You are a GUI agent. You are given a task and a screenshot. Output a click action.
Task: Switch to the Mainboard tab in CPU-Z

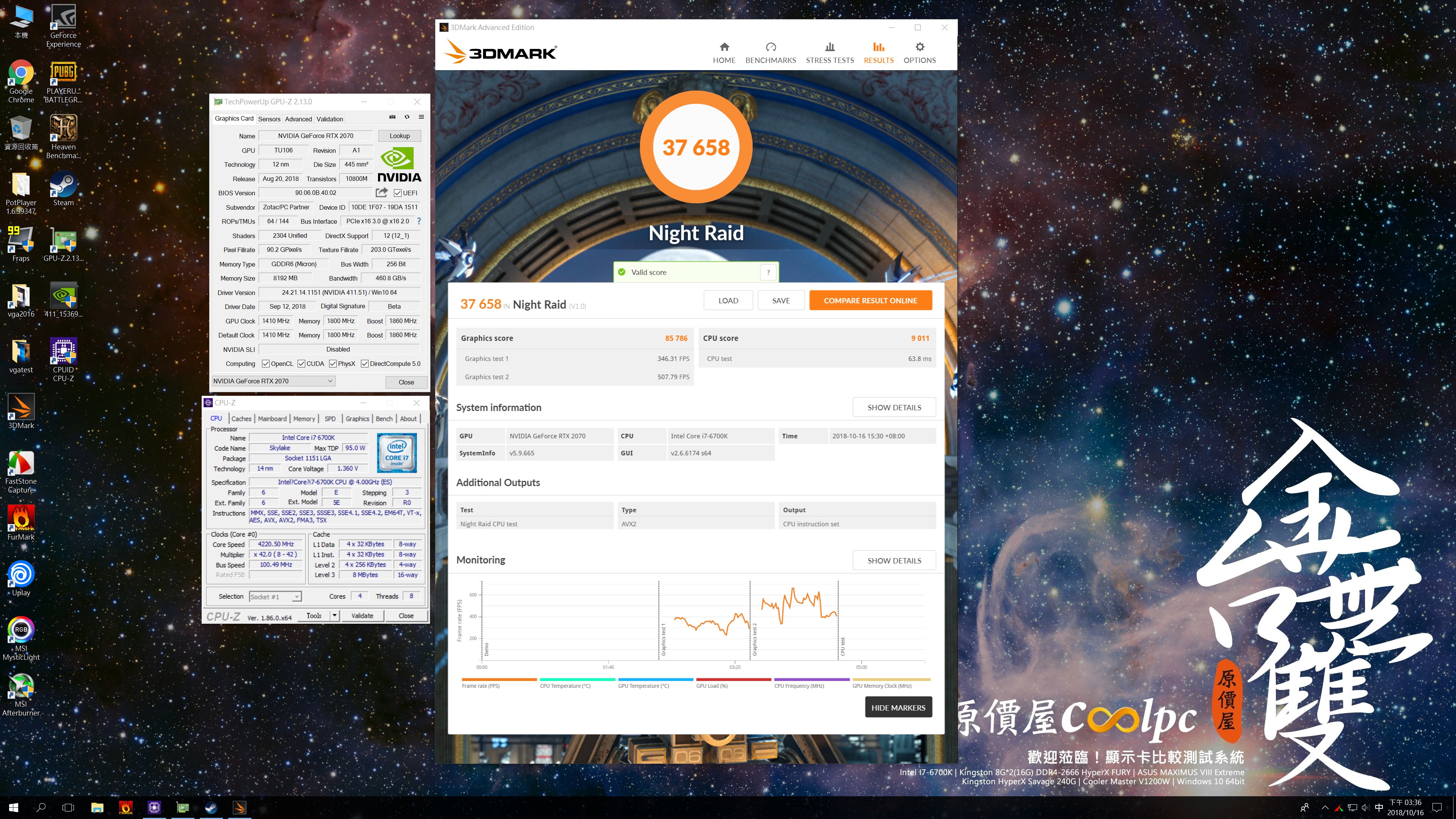coord(272,419)
